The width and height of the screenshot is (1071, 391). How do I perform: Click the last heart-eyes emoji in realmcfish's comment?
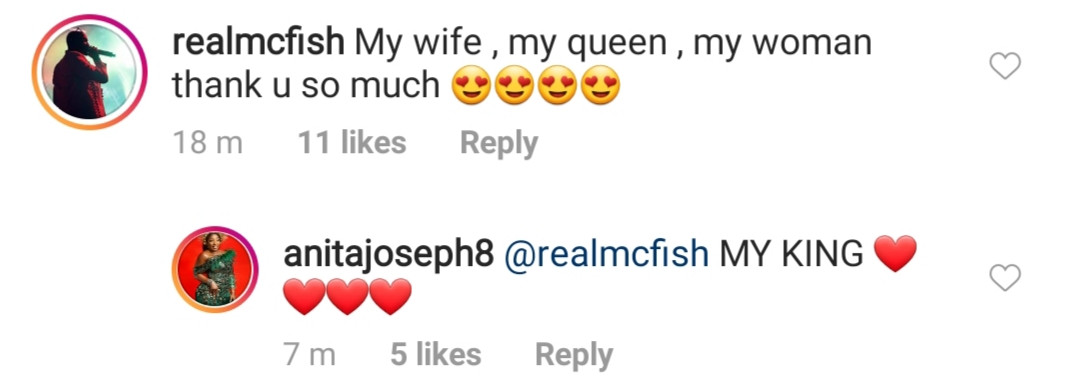[x=600, y=86]
